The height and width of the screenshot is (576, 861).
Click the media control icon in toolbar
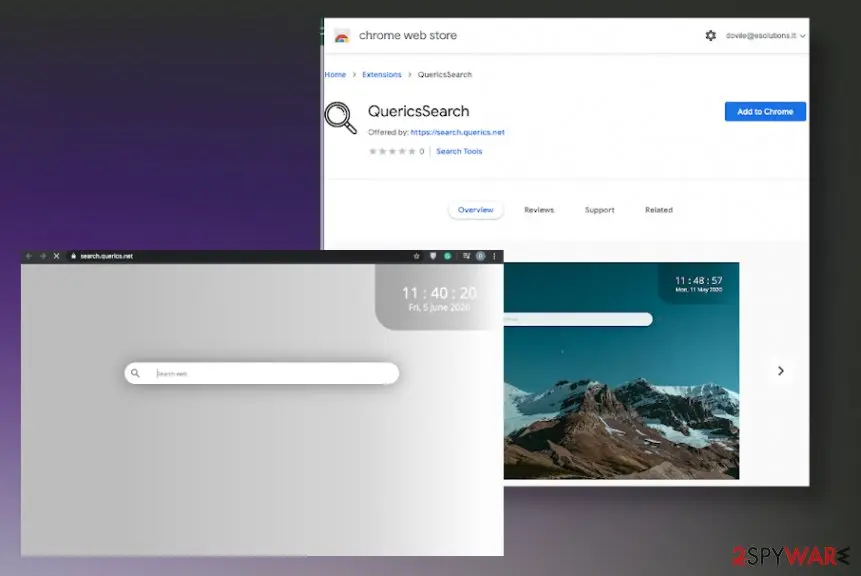pos(466,256)
